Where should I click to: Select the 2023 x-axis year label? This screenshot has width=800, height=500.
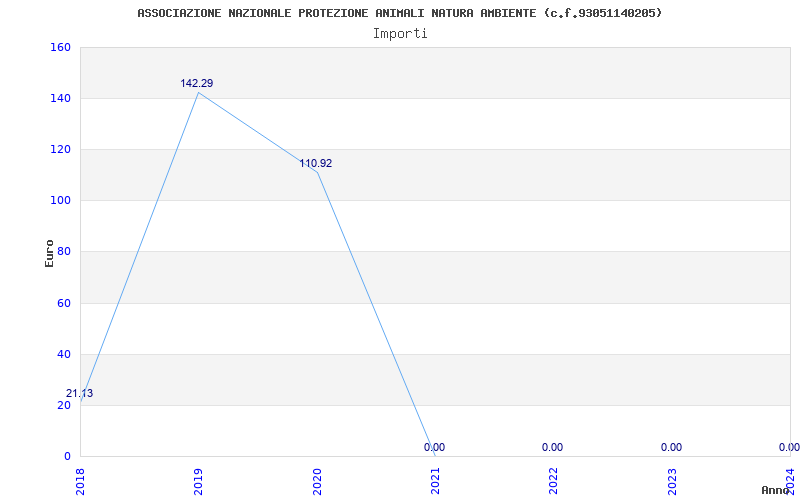click(672, 482)
